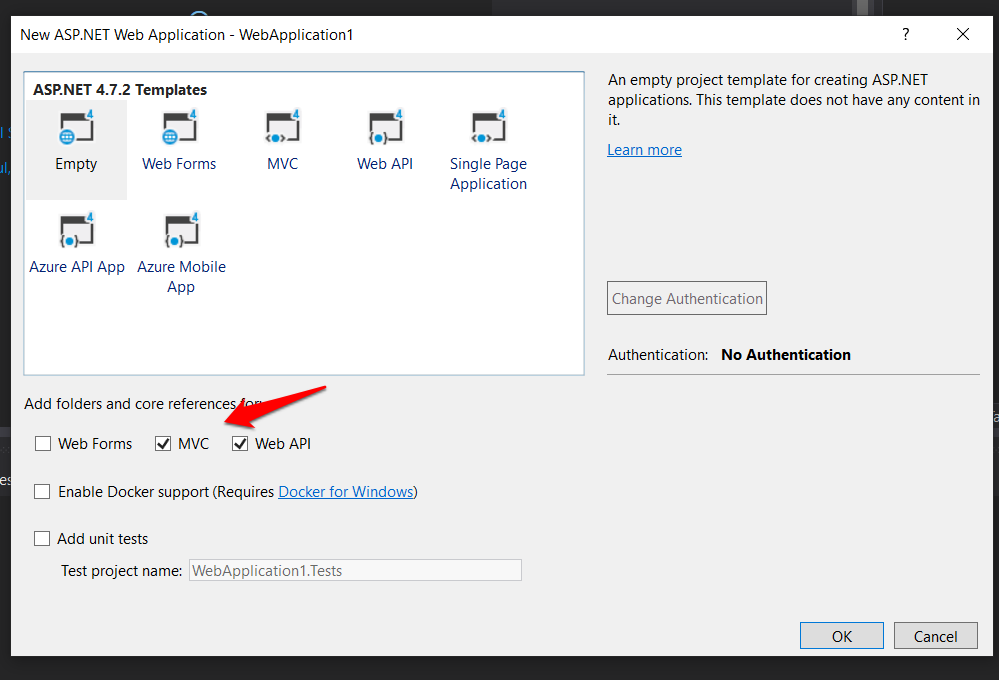Click the Change Authentication button

(687, 299)
